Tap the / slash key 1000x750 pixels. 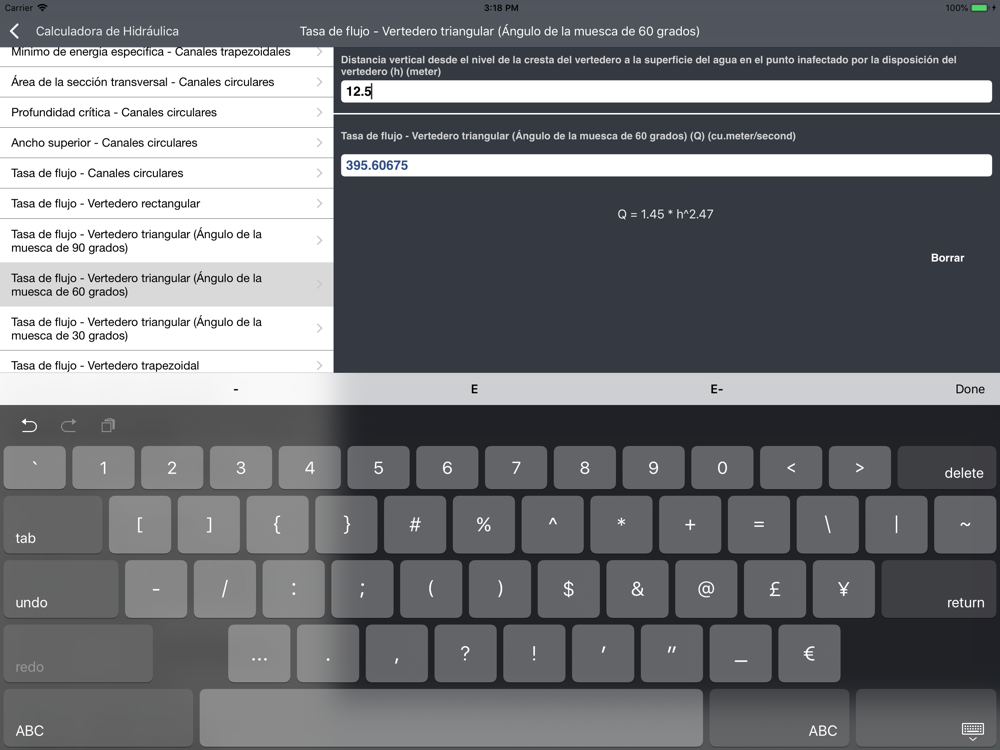(x=224, y=589)
